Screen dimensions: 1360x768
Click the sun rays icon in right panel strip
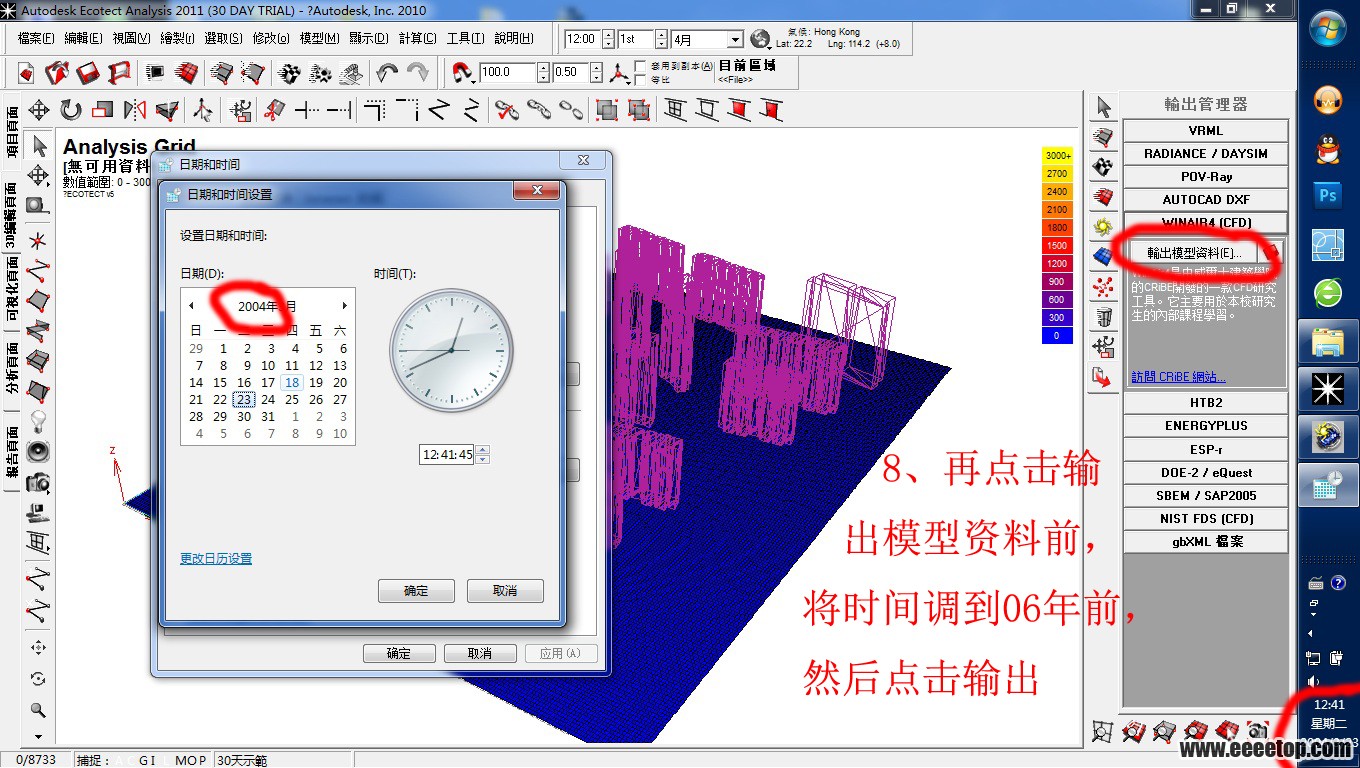point(1104,227)
